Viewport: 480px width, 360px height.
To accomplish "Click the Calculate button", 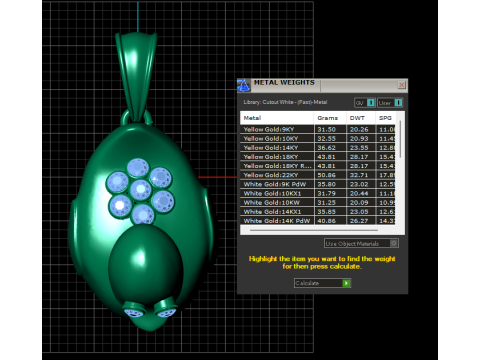I will (322, 283).
